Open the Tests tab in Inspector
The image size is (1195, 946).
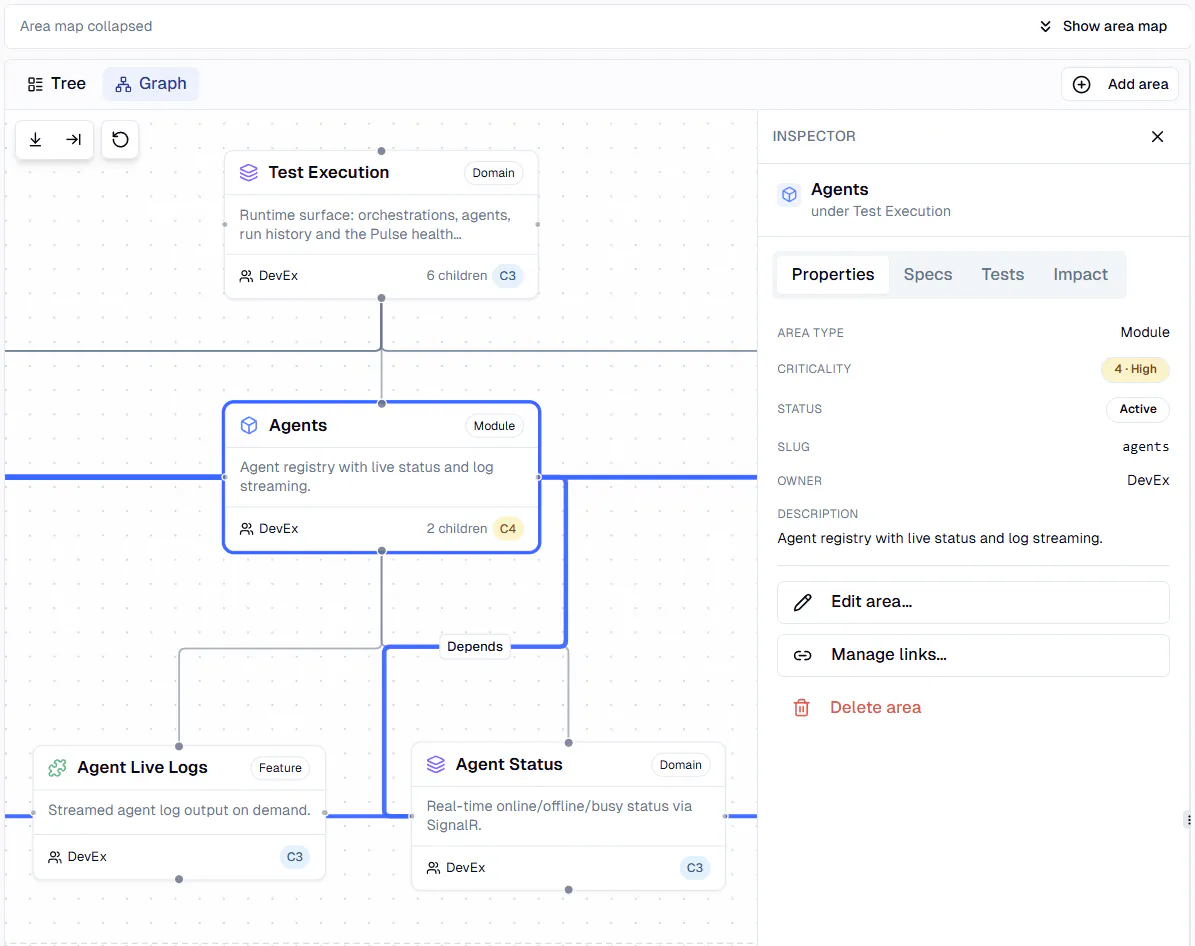coord(1002,274)
